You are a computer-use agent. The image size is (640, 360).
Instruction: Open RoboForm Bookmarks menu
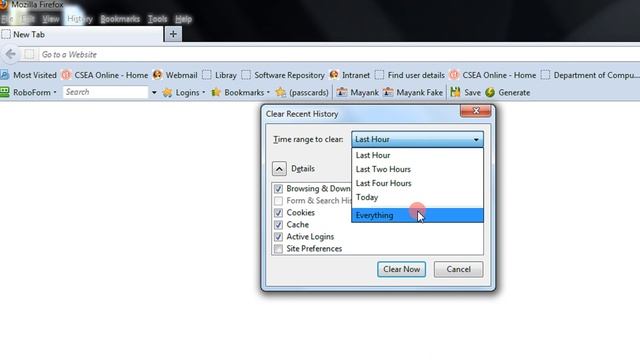click(240, 93)
